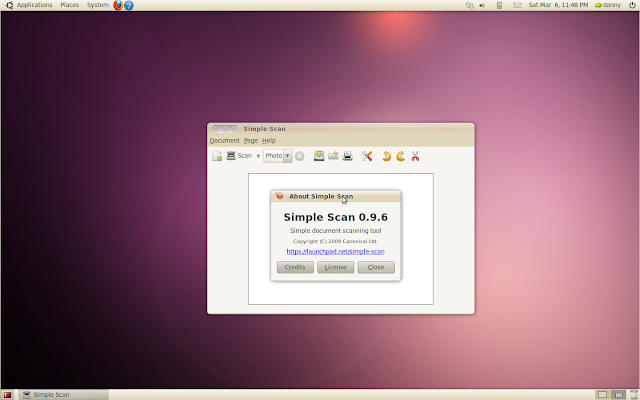Click the removable device indicator icon
The image size is (640, 400).
[499, 5]
